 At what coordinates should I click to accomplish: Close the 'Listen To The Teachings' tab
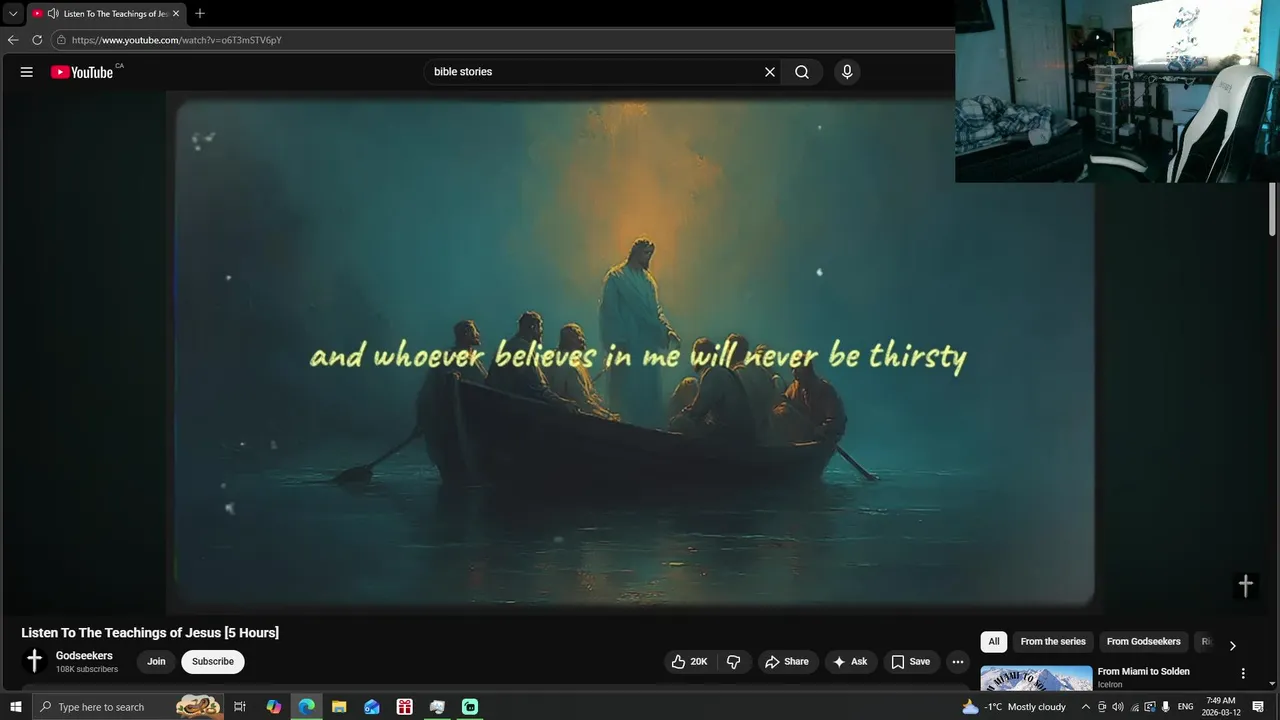(176, 14)
